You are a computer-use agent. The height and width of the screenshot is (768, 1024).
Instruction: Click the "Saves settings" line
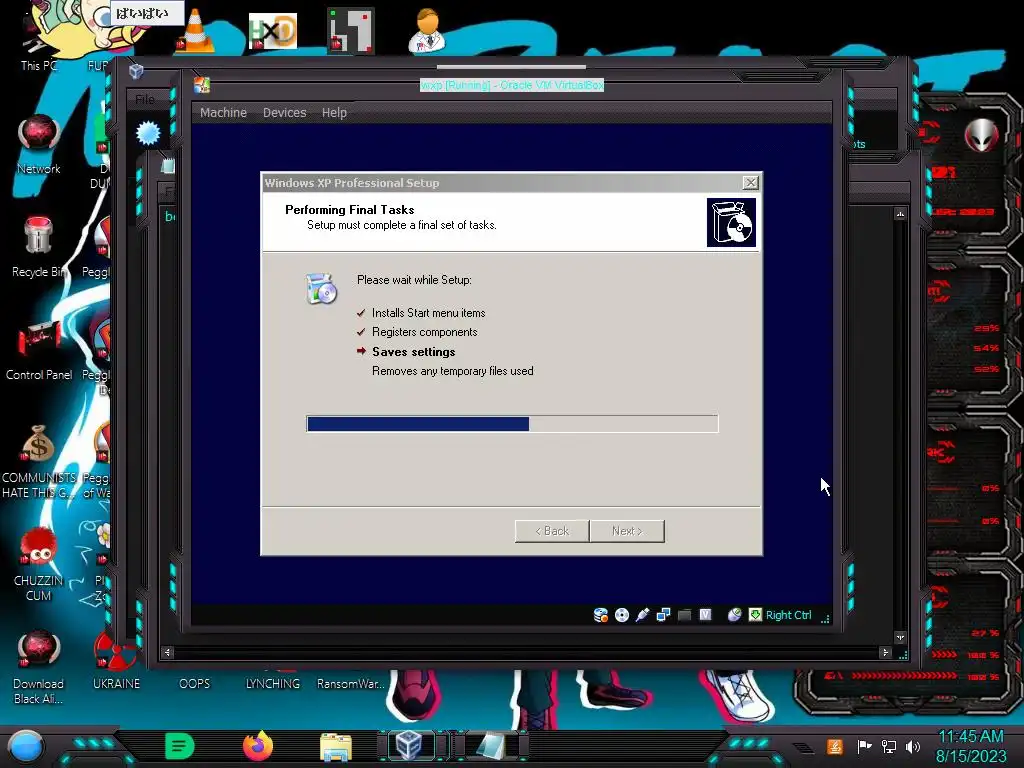point(413,351)
